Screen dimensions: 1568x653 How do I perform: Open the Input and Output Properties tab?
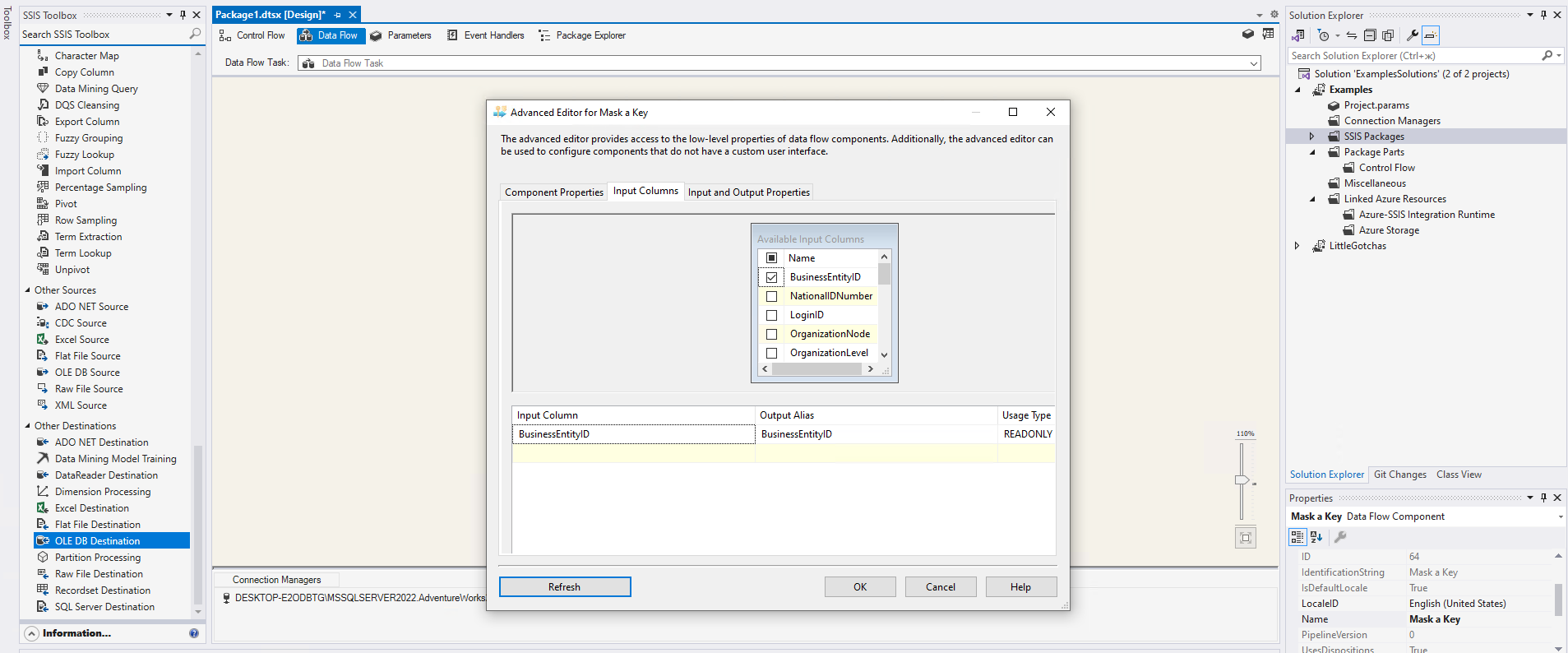tap(748, 192)
